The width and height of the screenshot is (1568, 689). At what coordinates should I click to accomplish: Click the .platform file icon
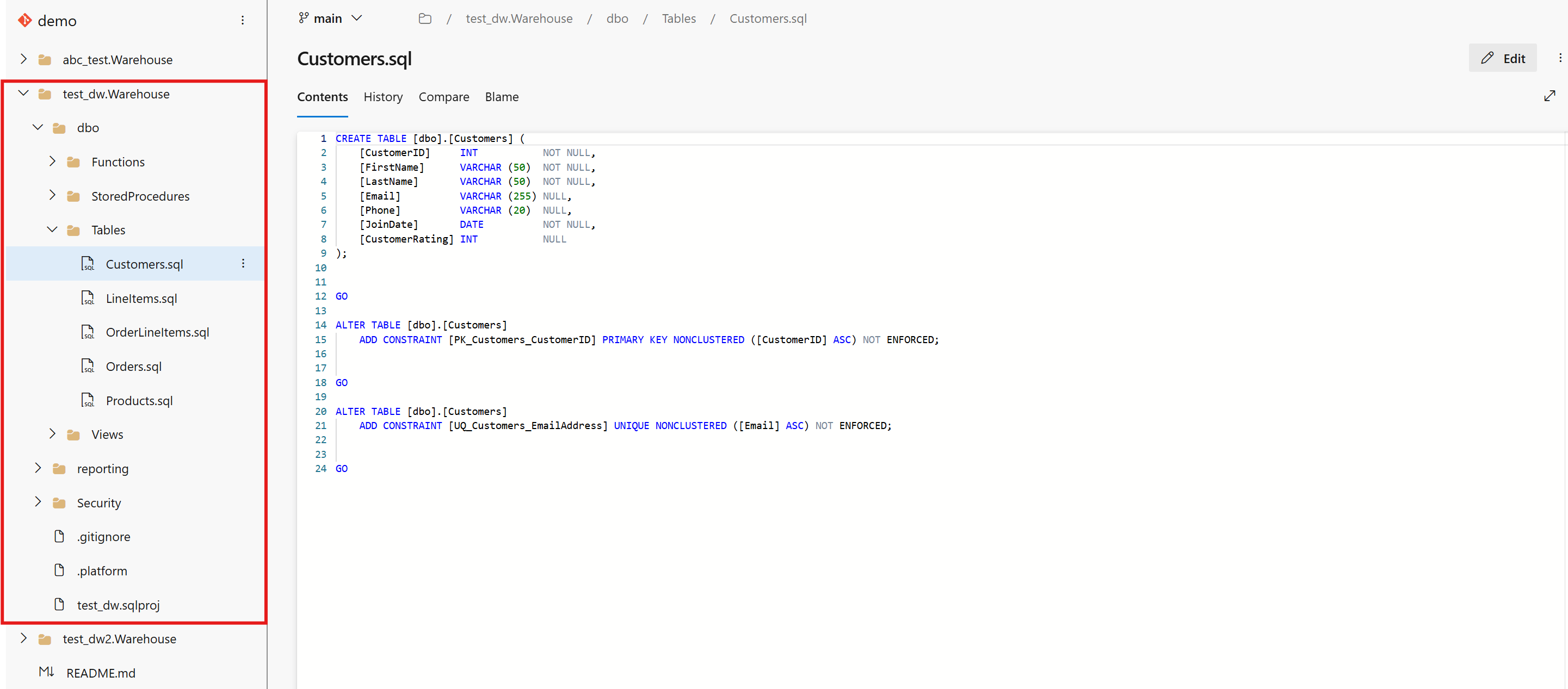(x=59, y=570)
